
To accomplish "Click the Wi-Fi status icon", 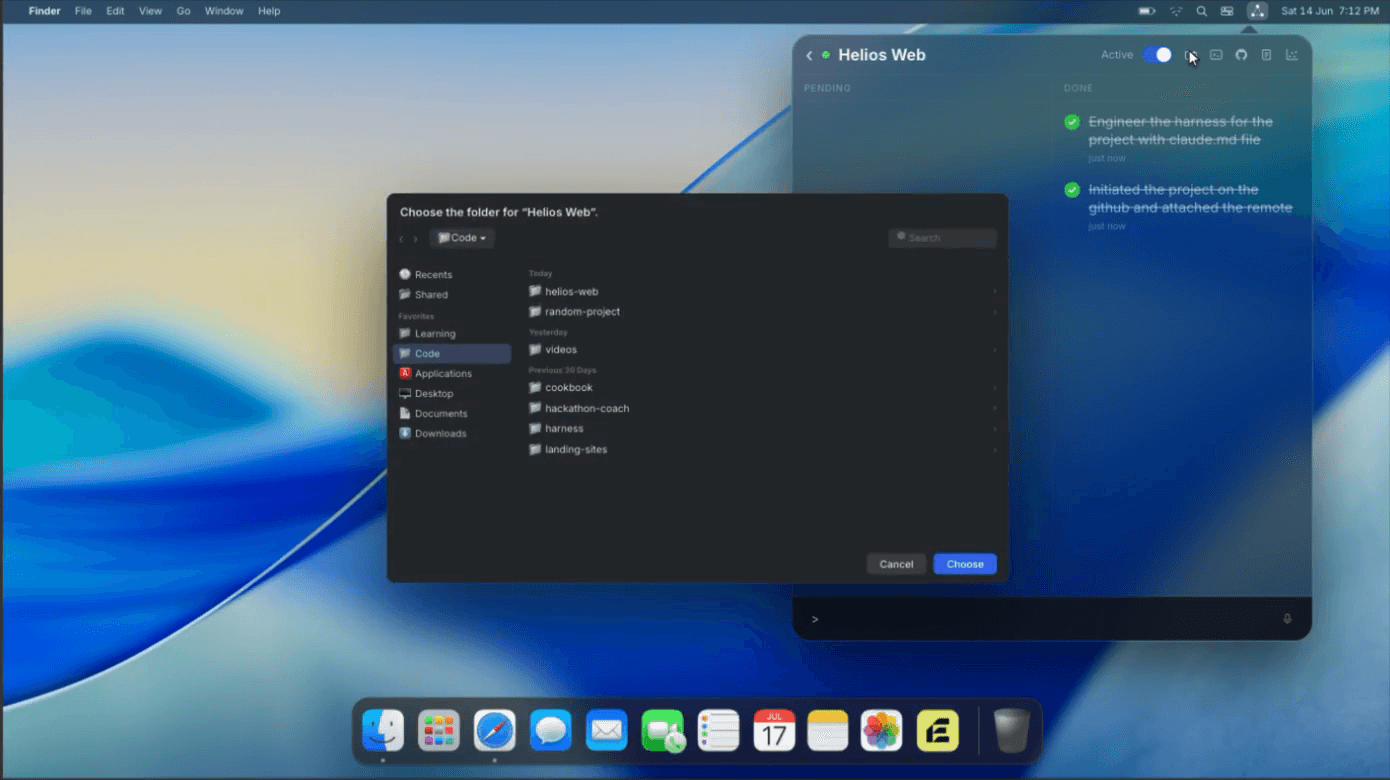I will pyautogui.click(x=1176, y=11).
